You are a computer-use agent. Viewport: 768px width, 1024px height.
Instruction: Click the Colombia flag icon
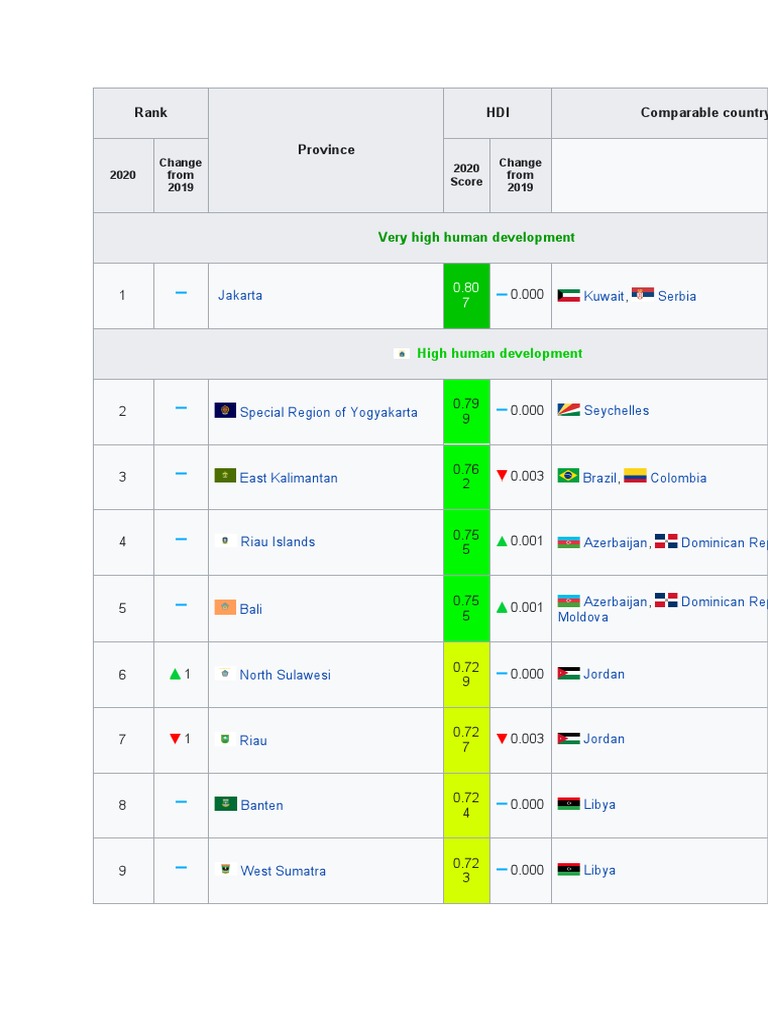pyautogui.click(x=635, y=476)
